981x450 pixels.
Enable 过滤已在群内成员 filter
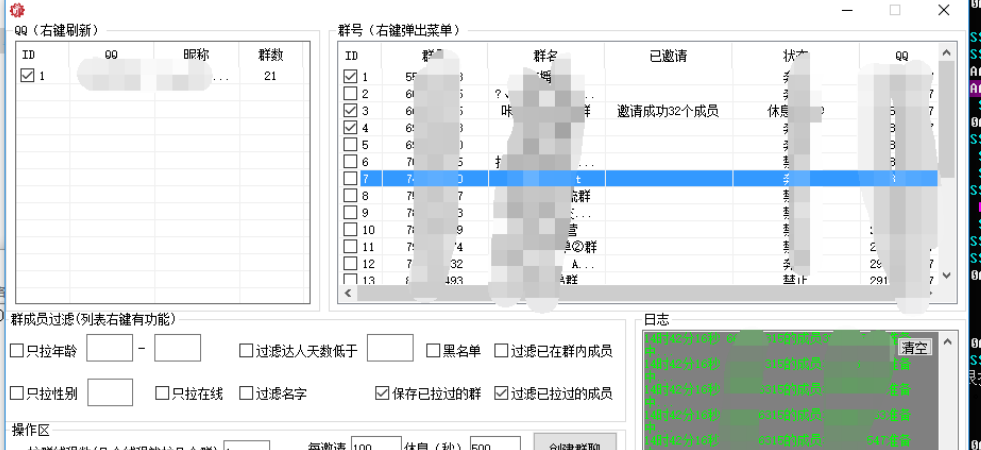point(502,351)
